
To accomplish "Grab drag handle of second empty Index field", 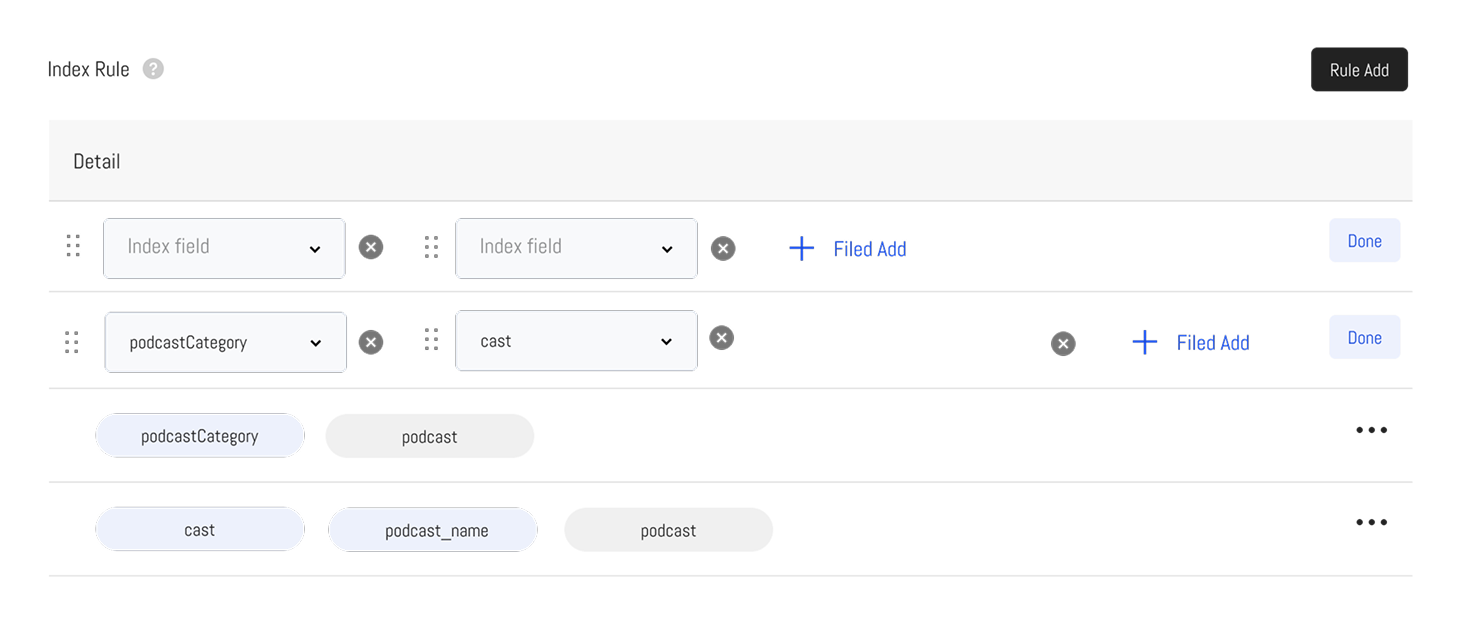I will (431, 247).
